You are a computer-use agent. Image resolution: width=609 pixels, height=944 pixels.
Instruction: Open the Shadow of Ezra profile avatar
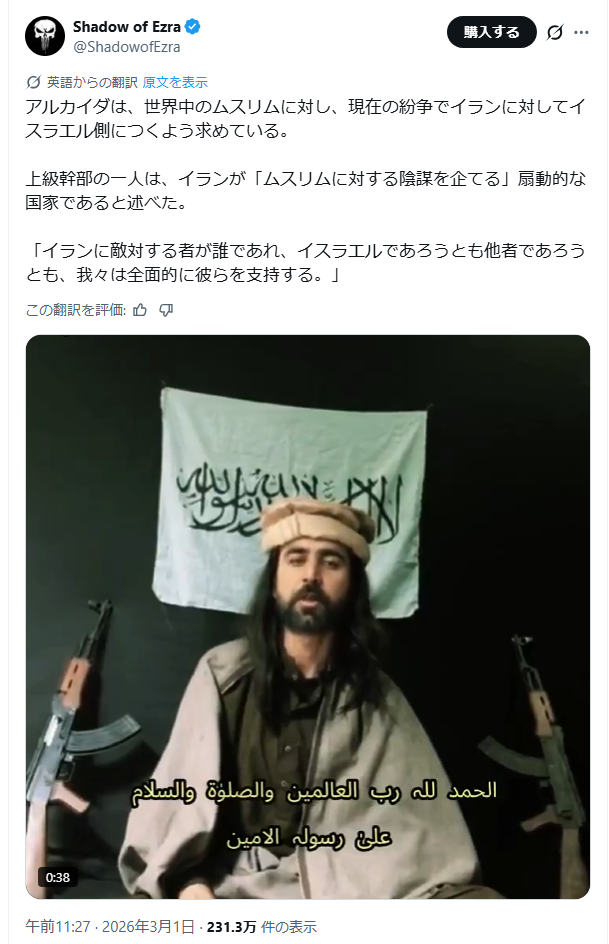45,36
